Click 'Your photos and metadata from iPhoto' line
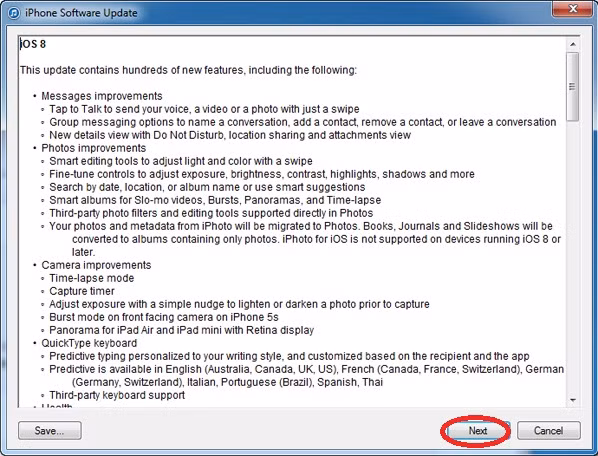Image resolution: width=598 pixels, height=456 pixels. [x=305, y=239]
